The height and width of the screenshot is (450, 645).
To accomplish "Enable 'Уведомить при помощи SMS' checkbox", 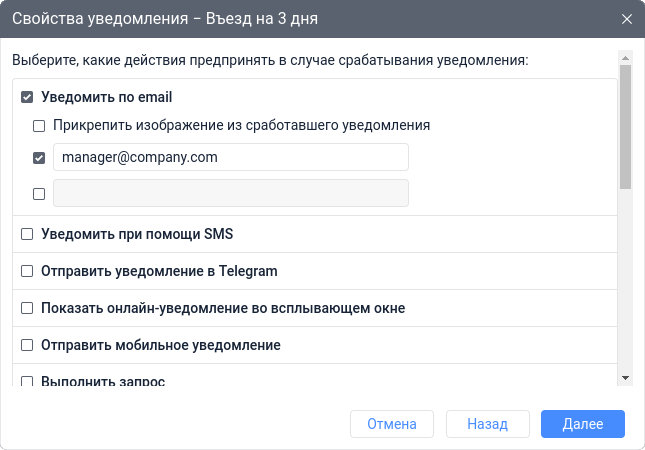I will 27,235.
